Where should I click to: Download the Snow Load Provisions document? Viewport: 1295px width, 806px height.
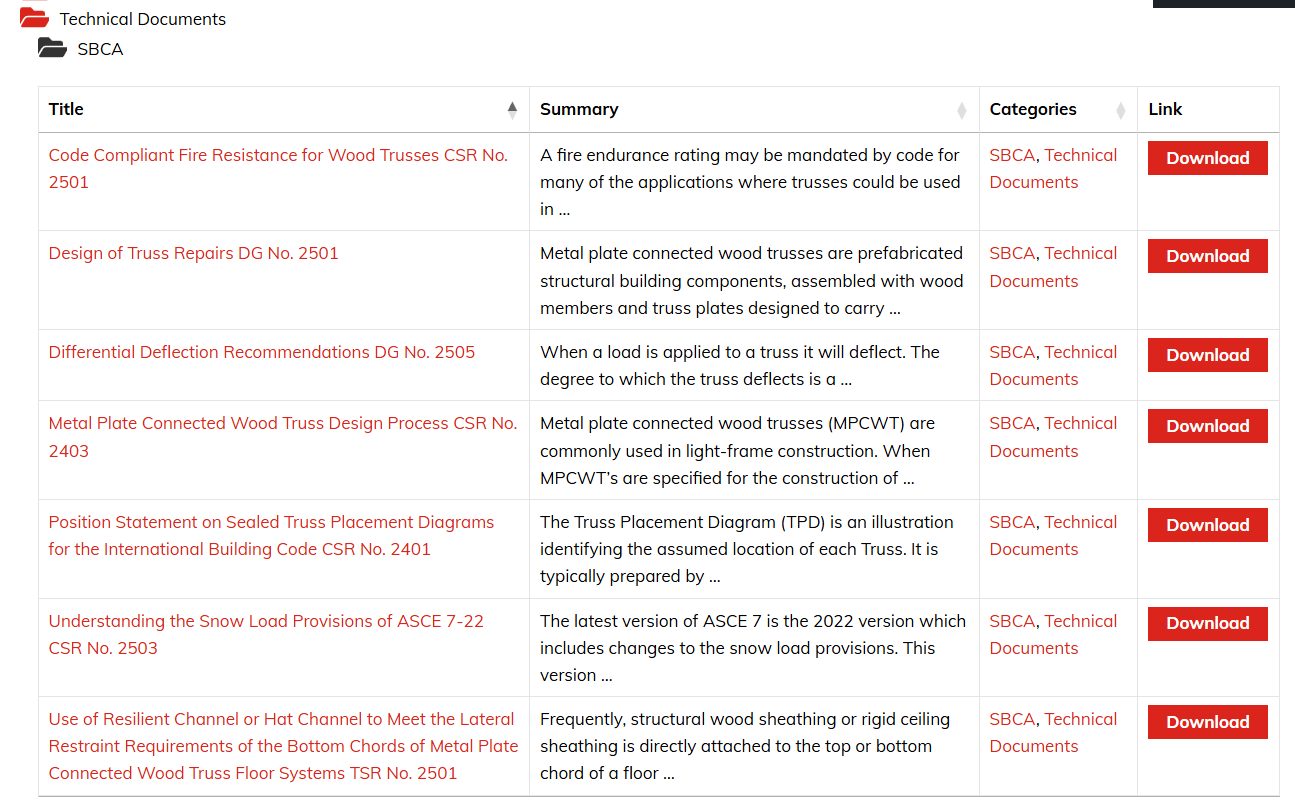coord(1207,623)
